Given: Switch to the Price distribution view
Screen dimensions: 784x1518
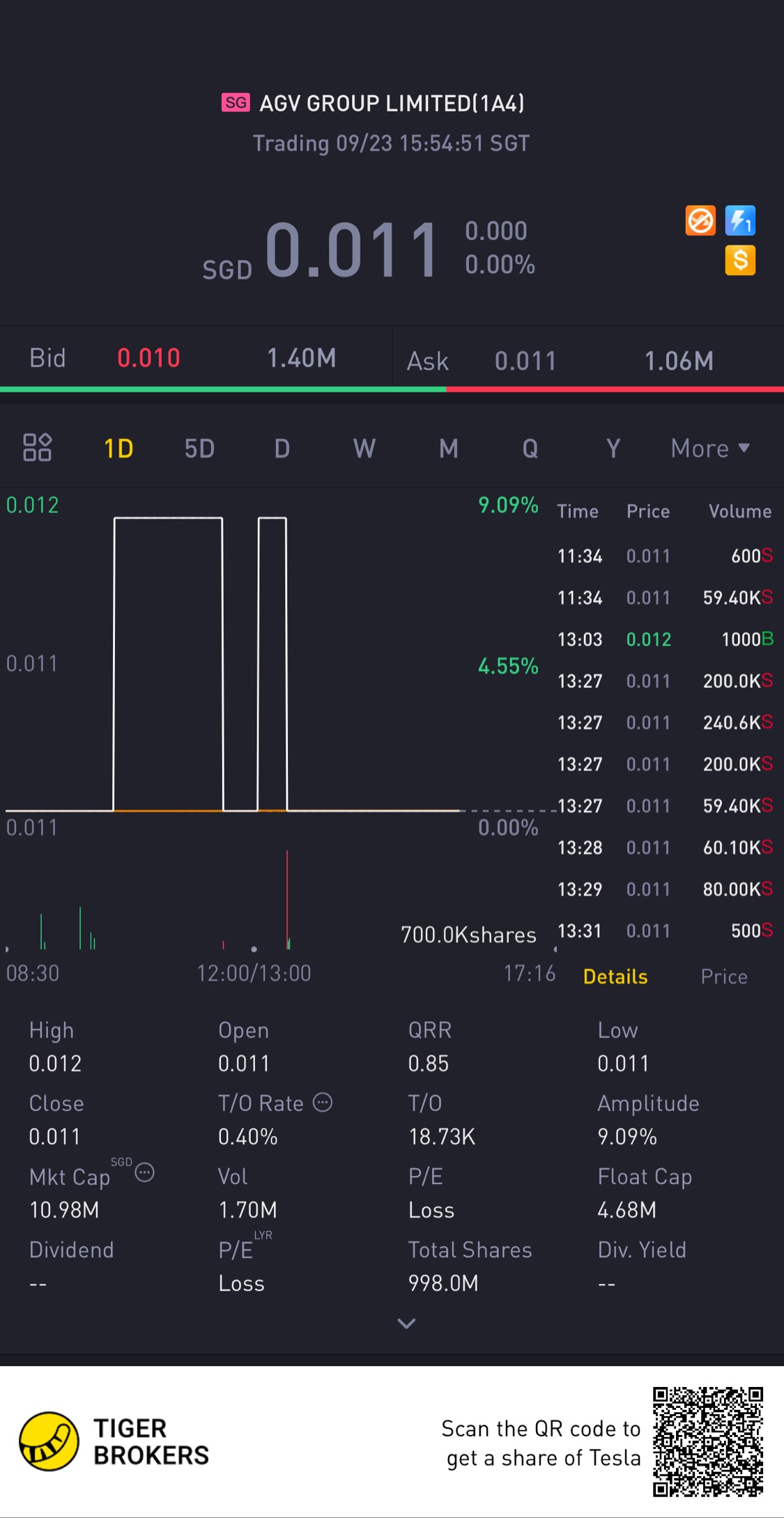Looking at the screenshot, I should point(724,976).
